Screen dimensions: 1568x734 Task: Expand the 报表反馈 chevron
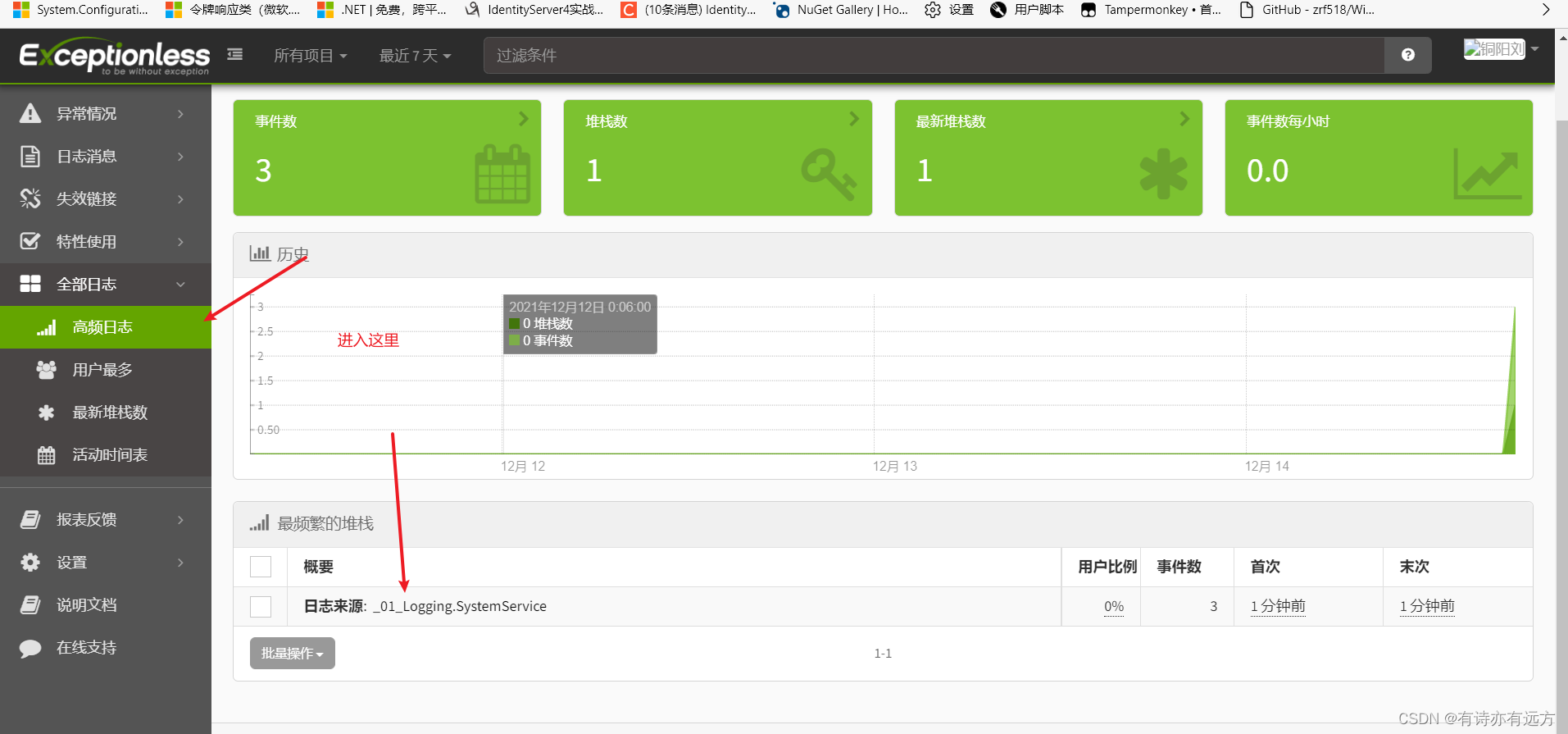point(180,519)
